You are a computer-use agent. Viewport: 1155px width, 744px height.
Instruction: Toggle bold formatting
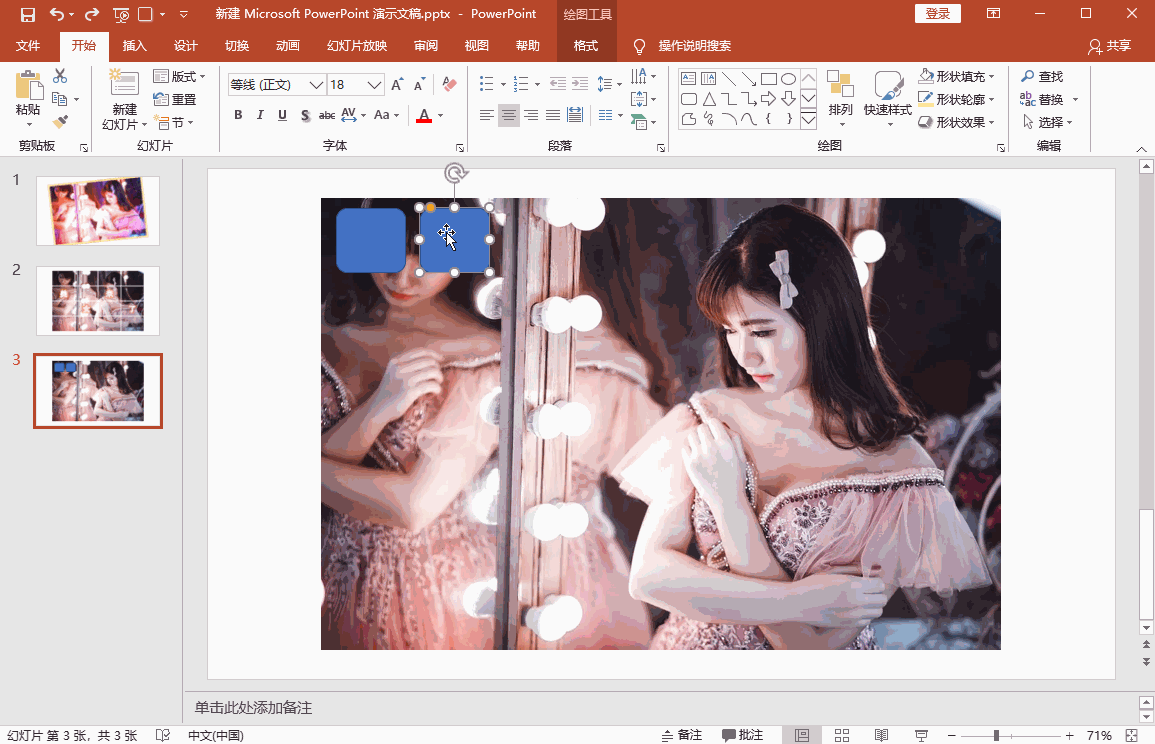(x=238, y=115)
